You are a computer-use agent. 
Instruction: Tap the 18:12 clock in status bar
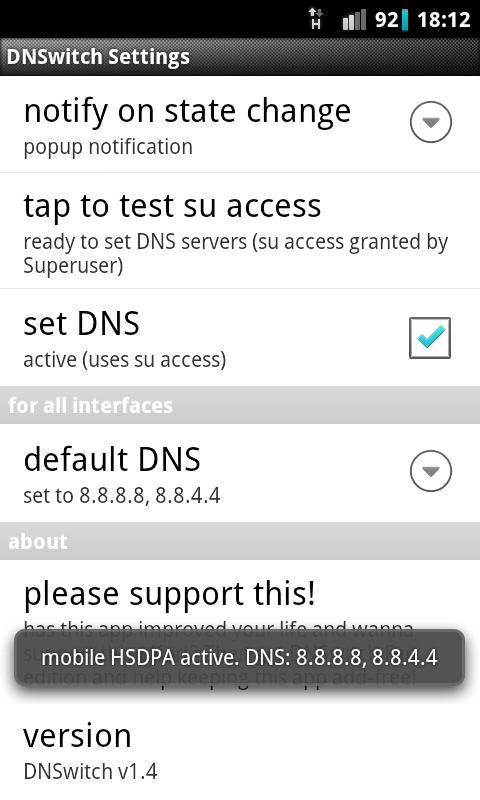click(x=444, y=20)
